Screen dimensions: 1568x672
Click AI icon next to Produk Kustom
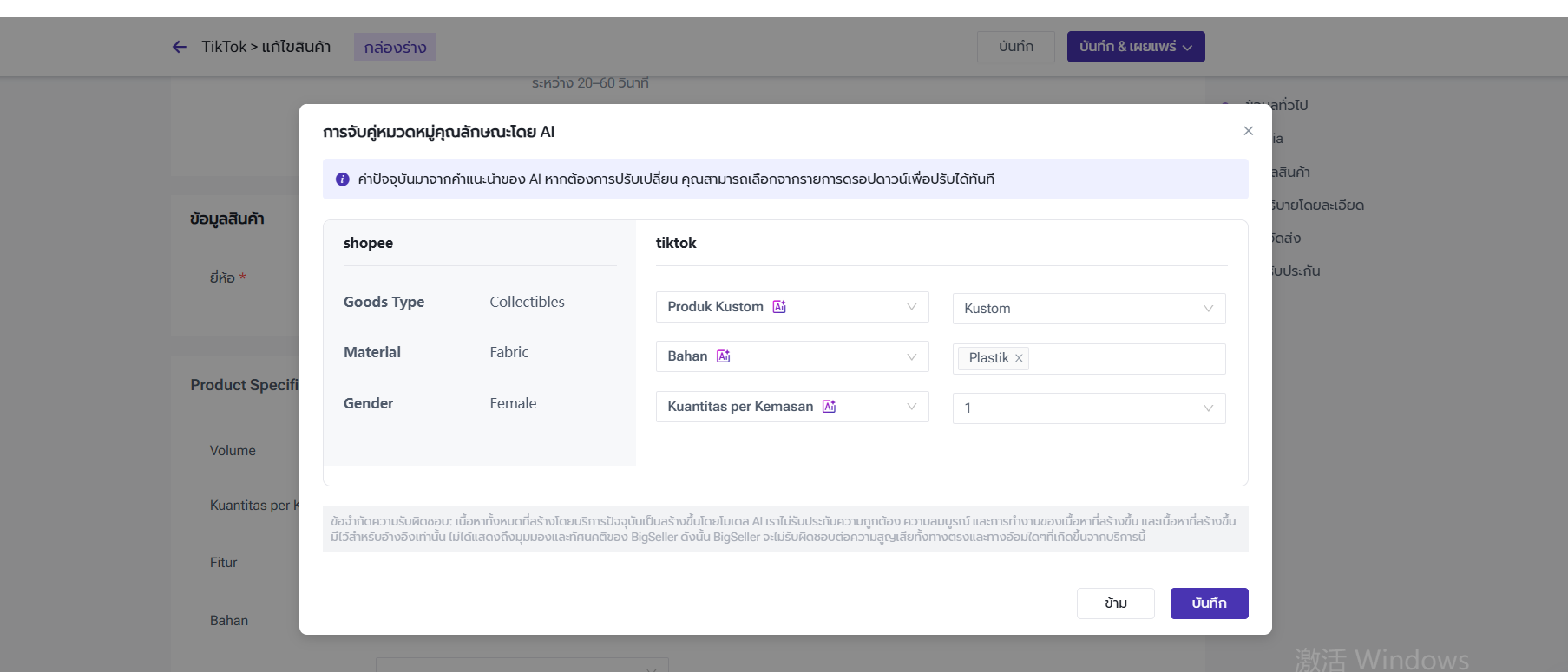779,307
